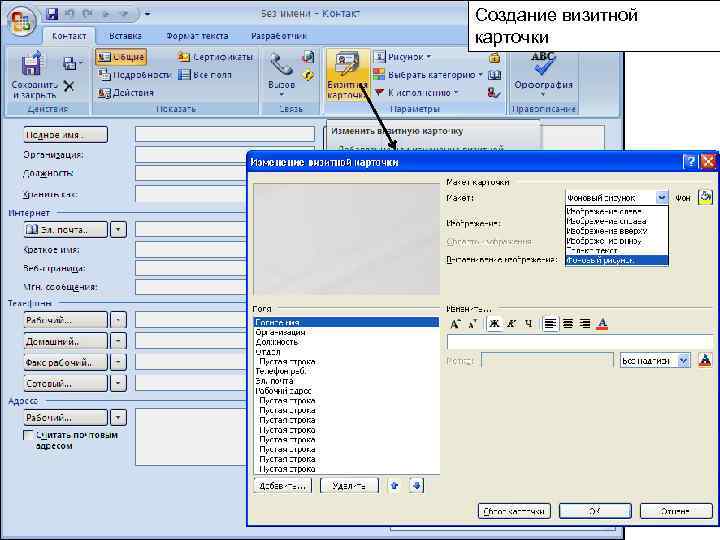Click the Сертификаты view button
This screenshot has width=720, height=540.
[x=215, y=57]
